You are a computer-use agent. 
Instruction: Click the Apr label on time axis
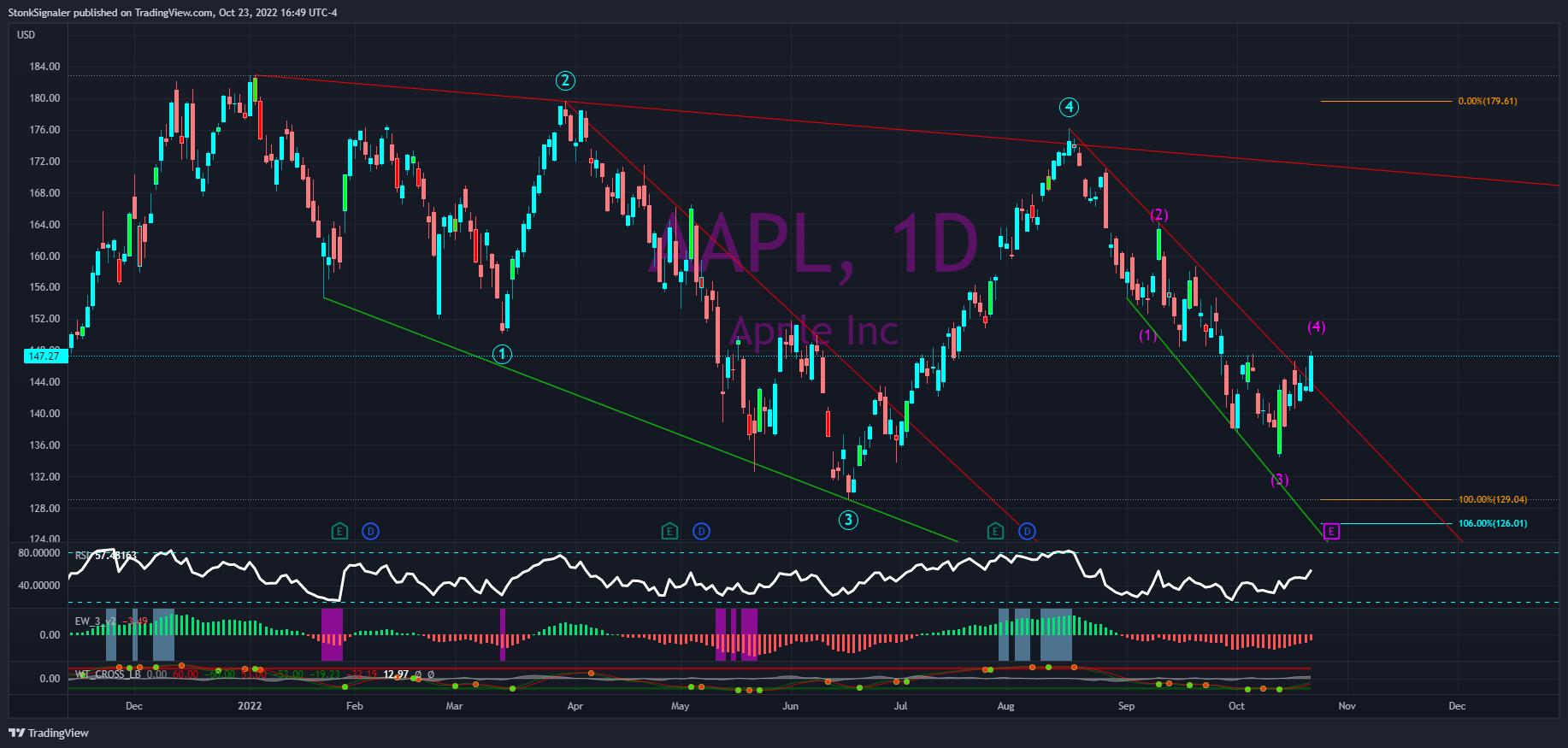[x=575, y=706]
